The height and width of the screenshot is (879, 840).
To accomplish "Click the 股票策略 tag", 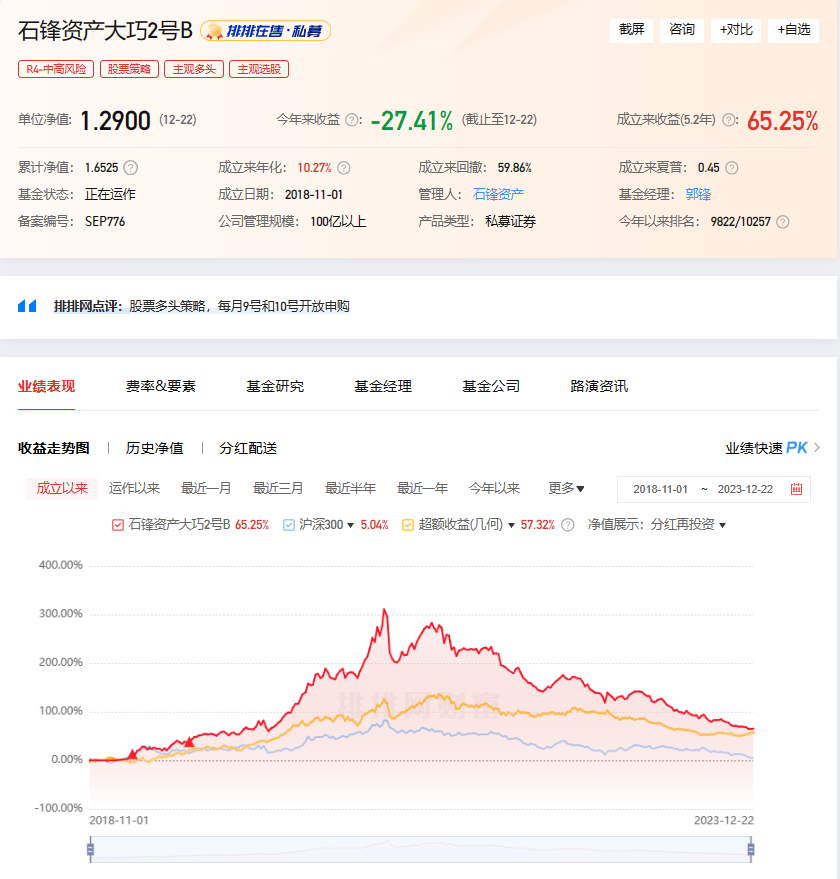I will click(130, 69).
